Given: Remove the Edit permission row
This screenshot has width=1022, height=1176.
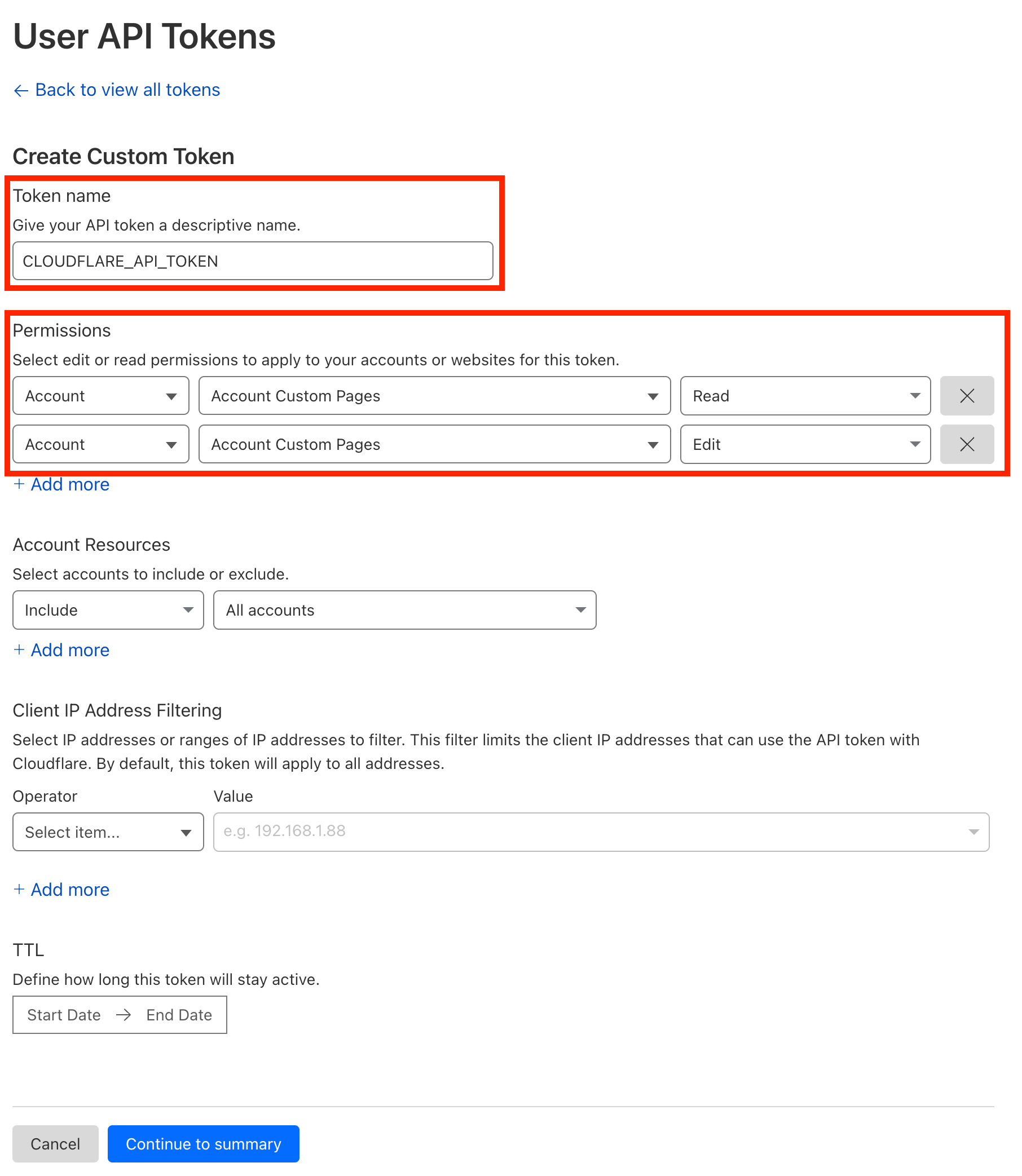Looking at the screenshot, I should coord(966,444).
